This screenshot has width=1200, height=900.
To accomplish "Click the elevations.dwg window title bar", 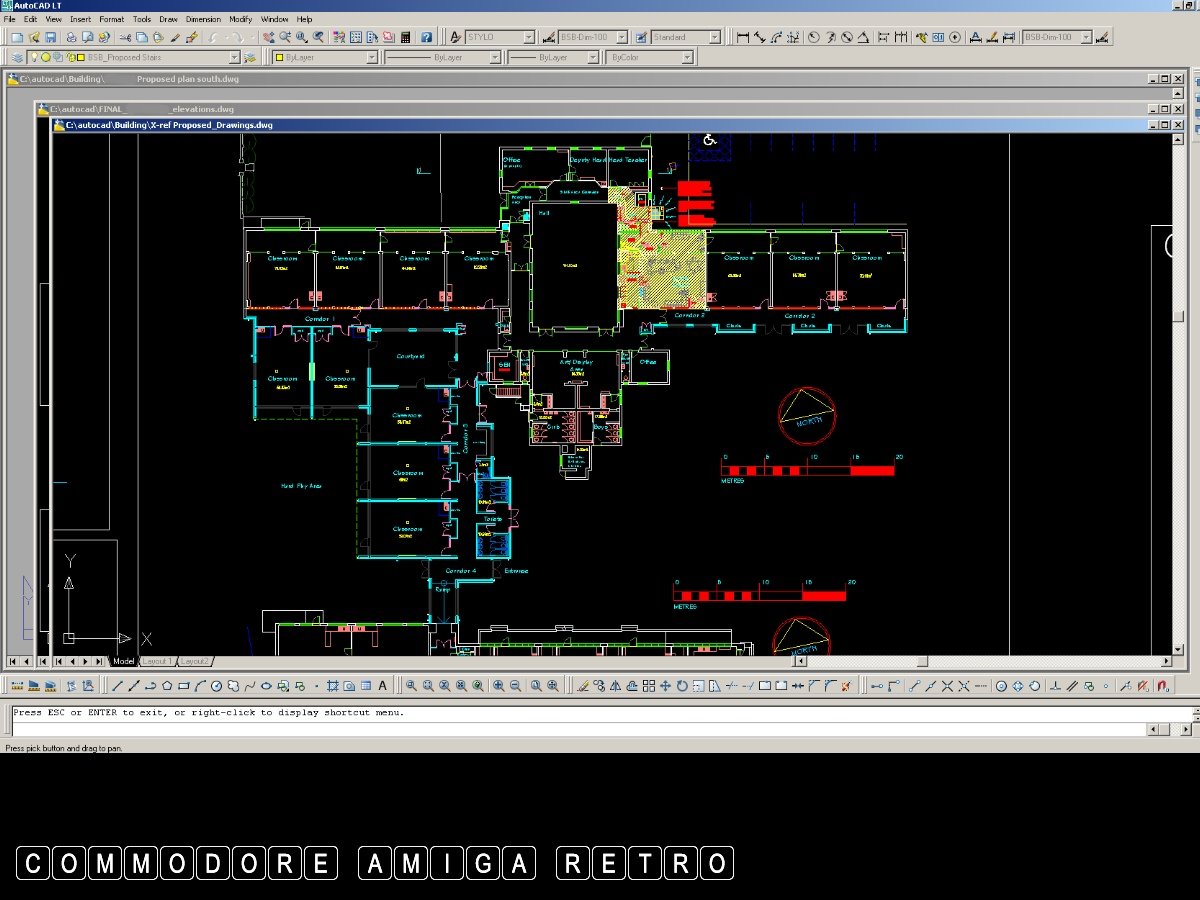I will click(200, 109).
